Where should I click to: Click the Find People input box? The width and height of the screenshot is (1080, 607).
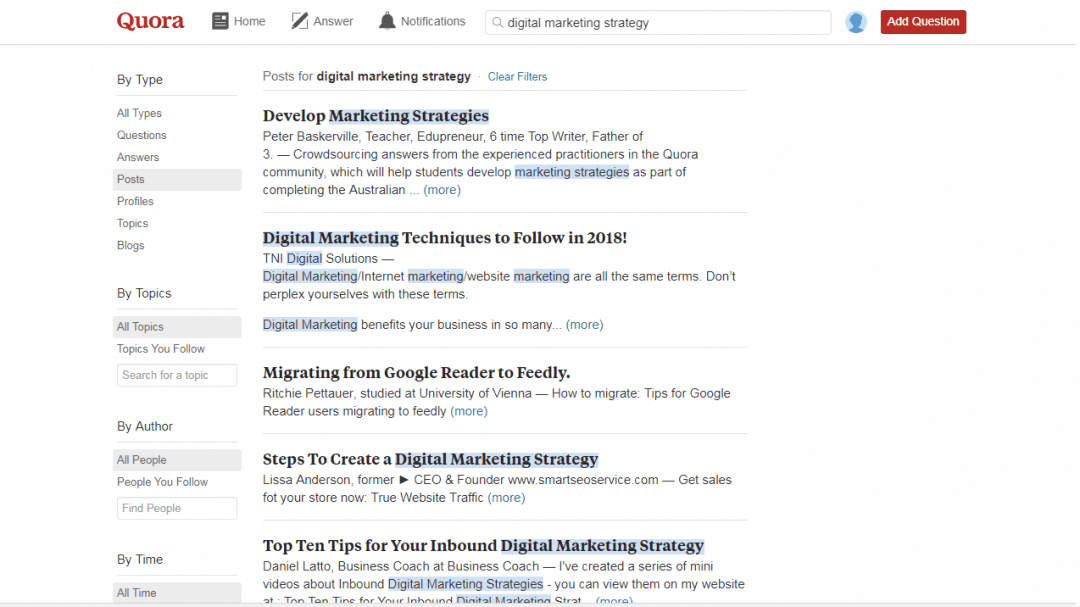coord(177,508)
